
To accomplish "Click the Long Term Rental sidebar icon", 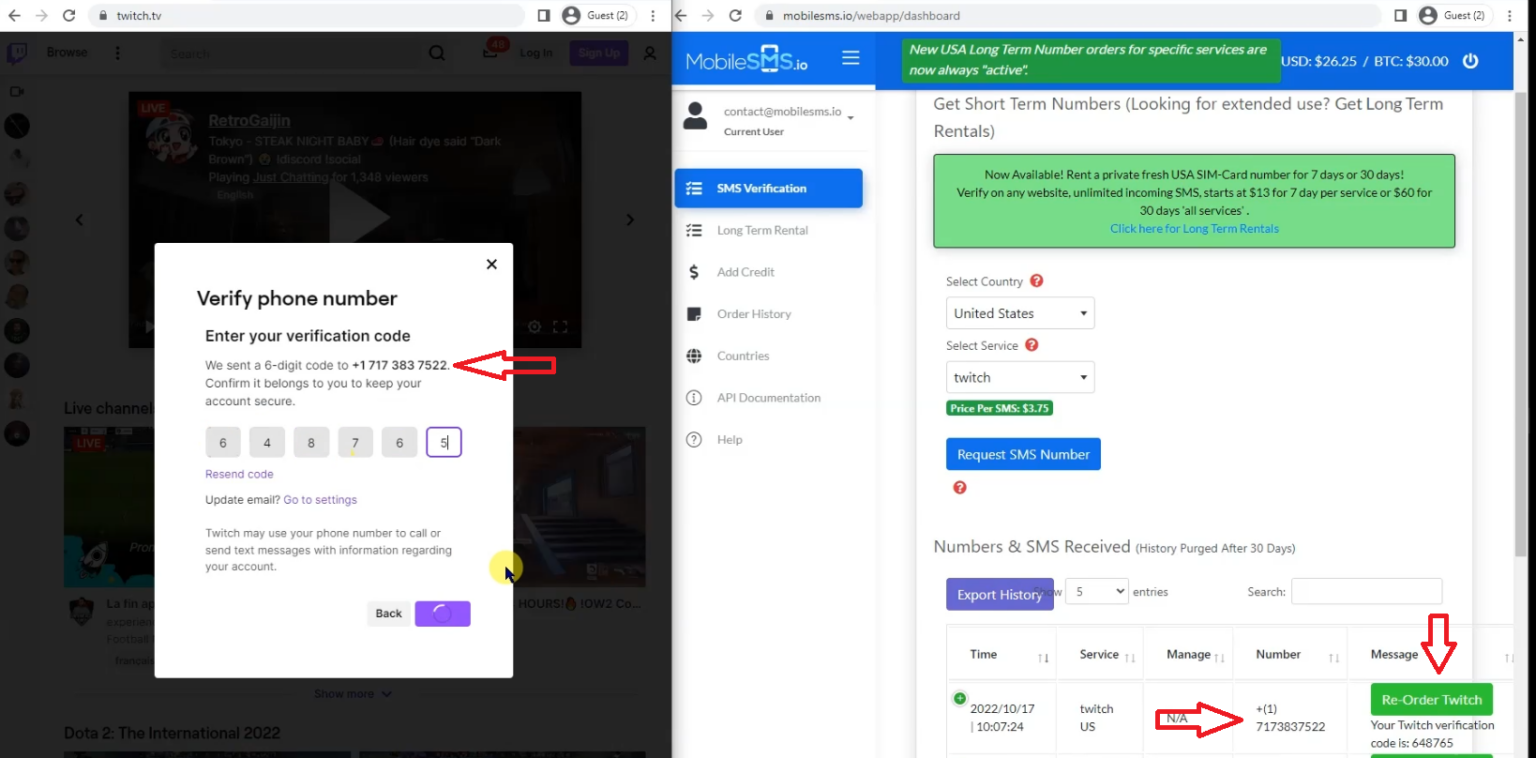I will pyautogui.click(x=694, y=230).
